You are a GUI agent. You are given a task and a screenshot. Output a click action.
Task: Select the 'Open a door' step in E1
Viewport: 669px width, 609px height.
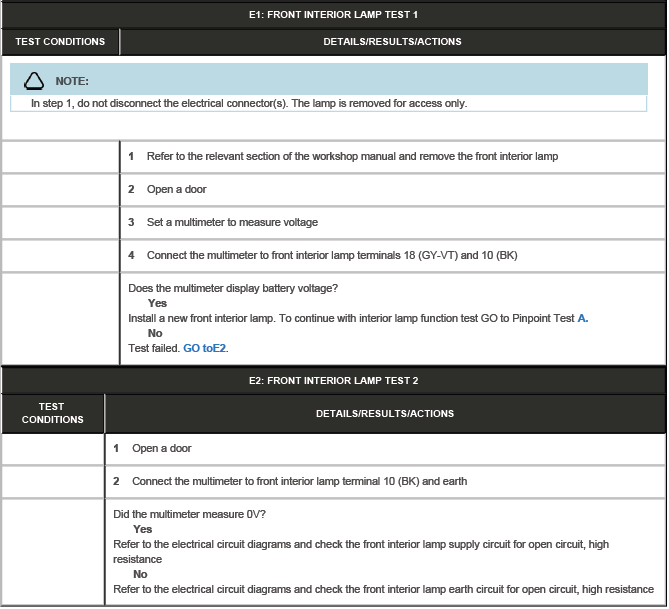176,189
